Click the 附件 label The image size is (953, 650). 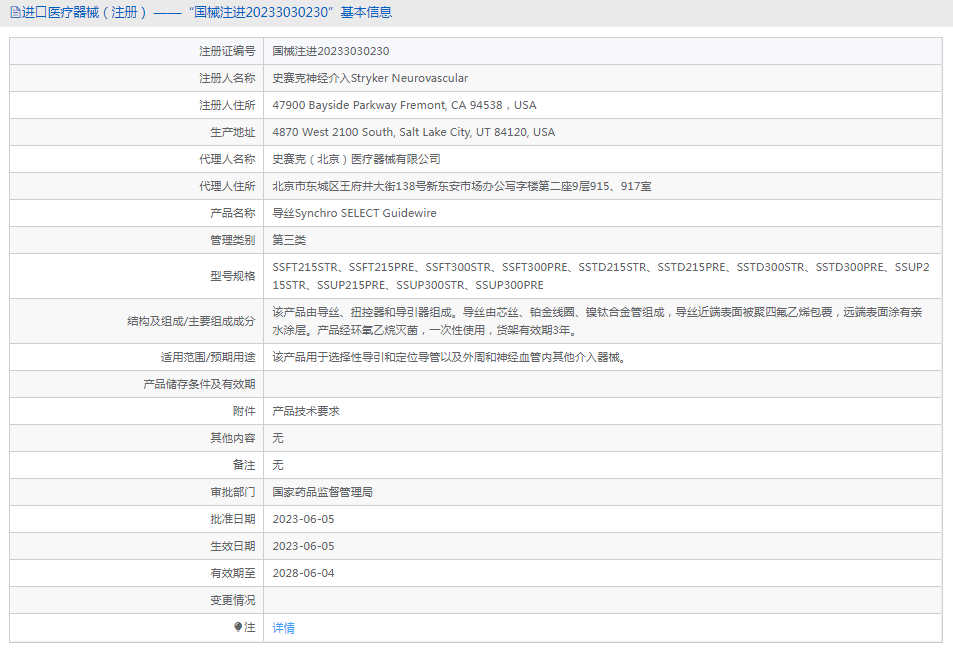pos(244,411)
